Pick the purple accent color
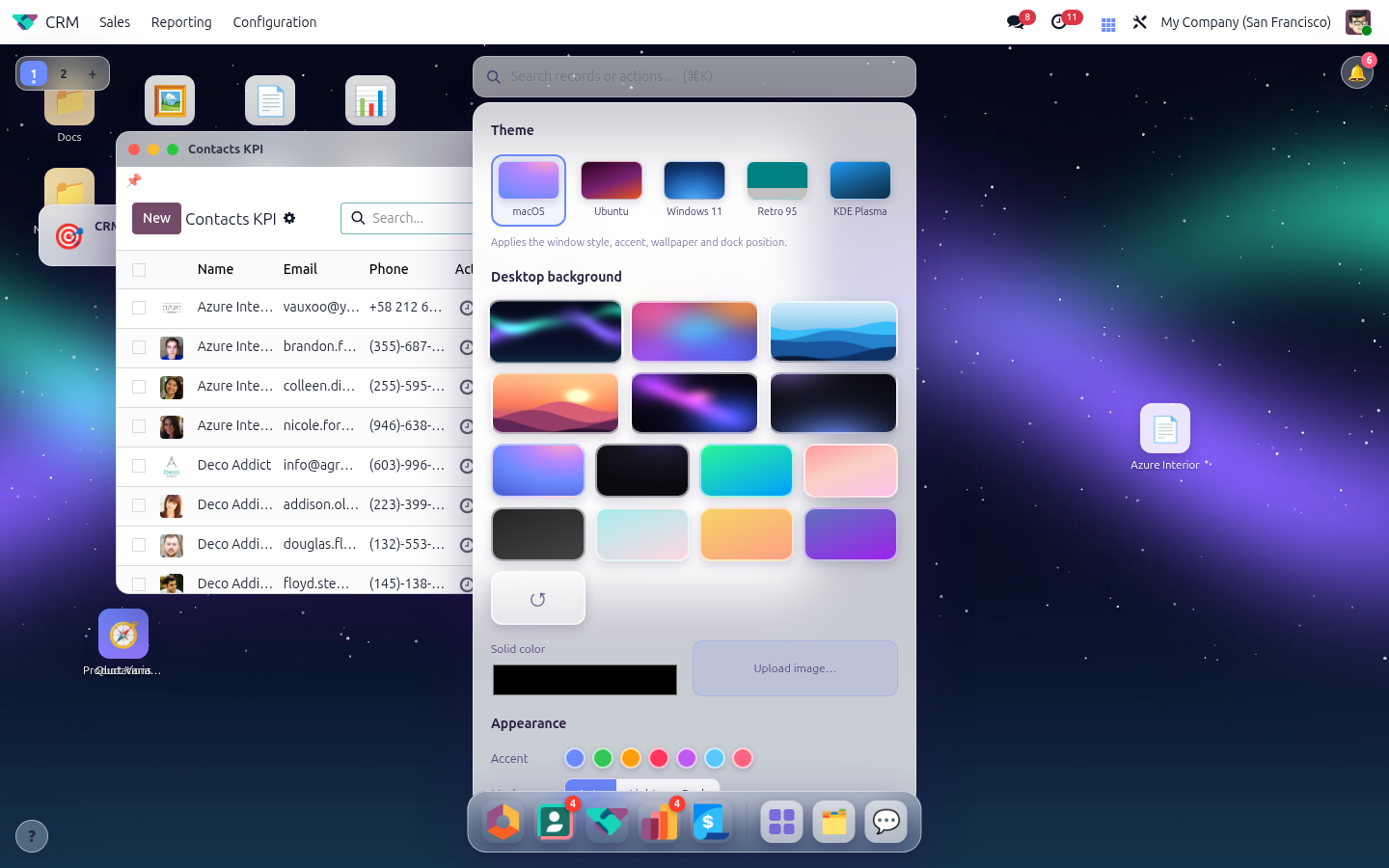 click(x=687, y=758)
